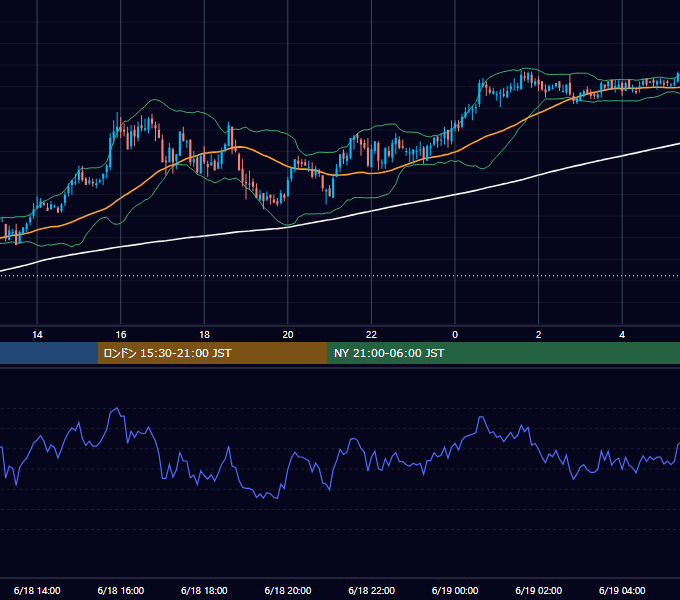Image resolution: width=680 pixels, height=600 pixels.
Task: Click the hour label 20 on time axis
Action: (288, 335)
